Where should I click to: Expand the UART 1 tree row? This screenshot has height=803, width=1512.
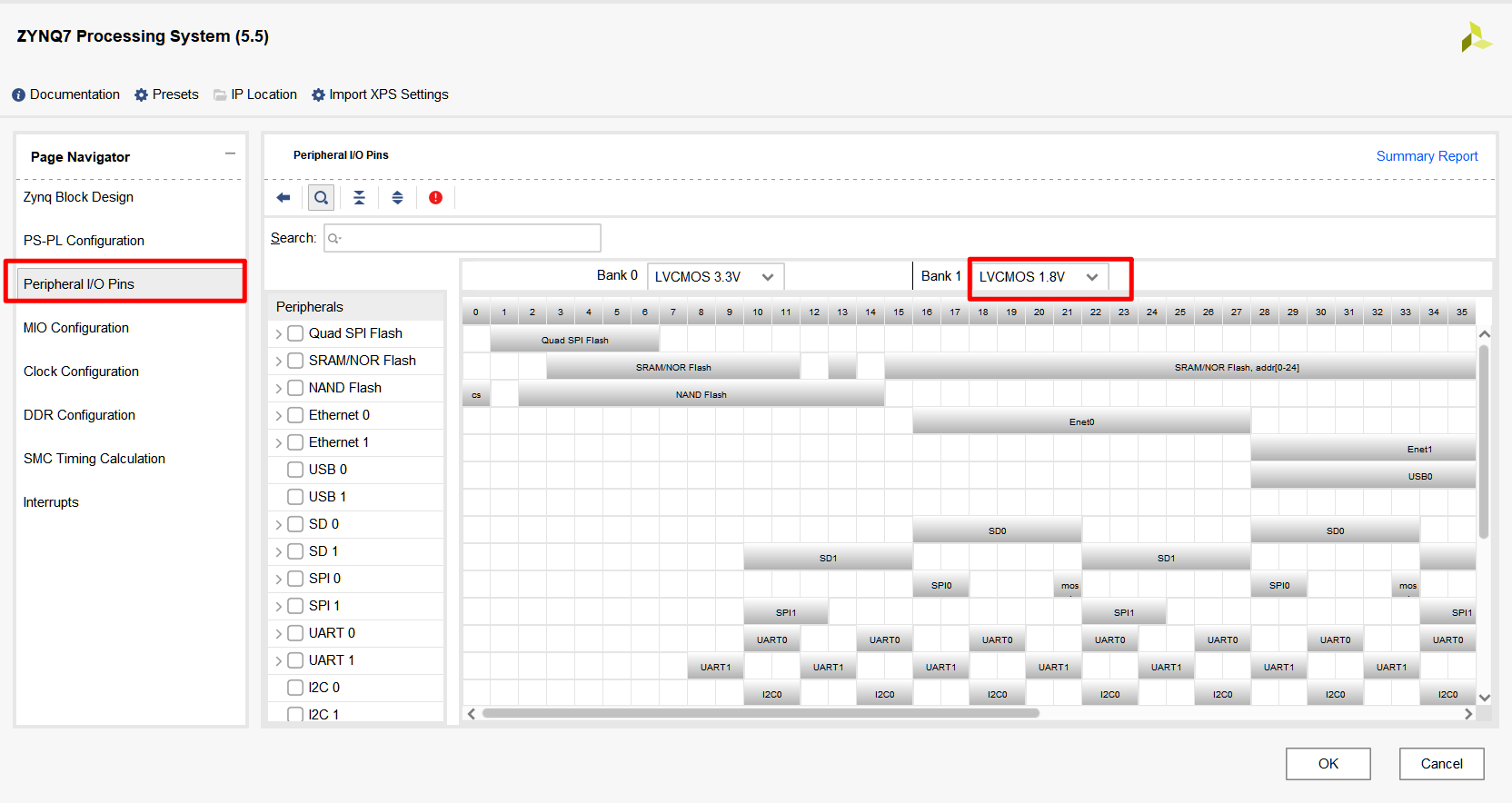tap(278, 661)
